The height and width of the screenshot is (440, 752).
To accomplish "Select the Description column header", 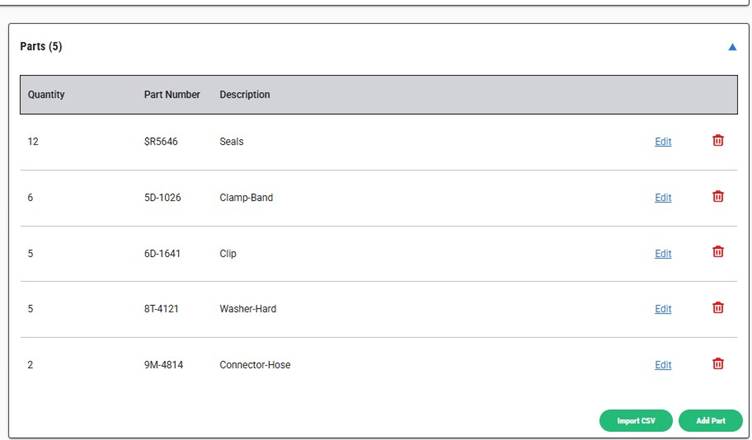I will (245, 95).
